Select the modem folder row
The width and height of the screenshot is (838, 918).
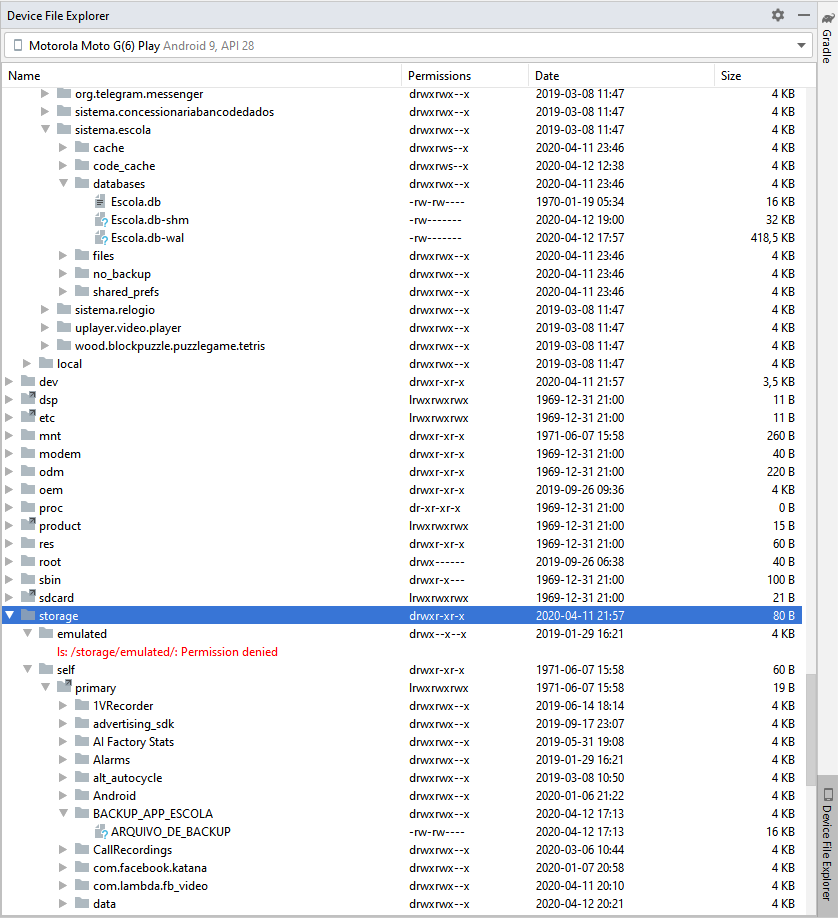[402, 454]
